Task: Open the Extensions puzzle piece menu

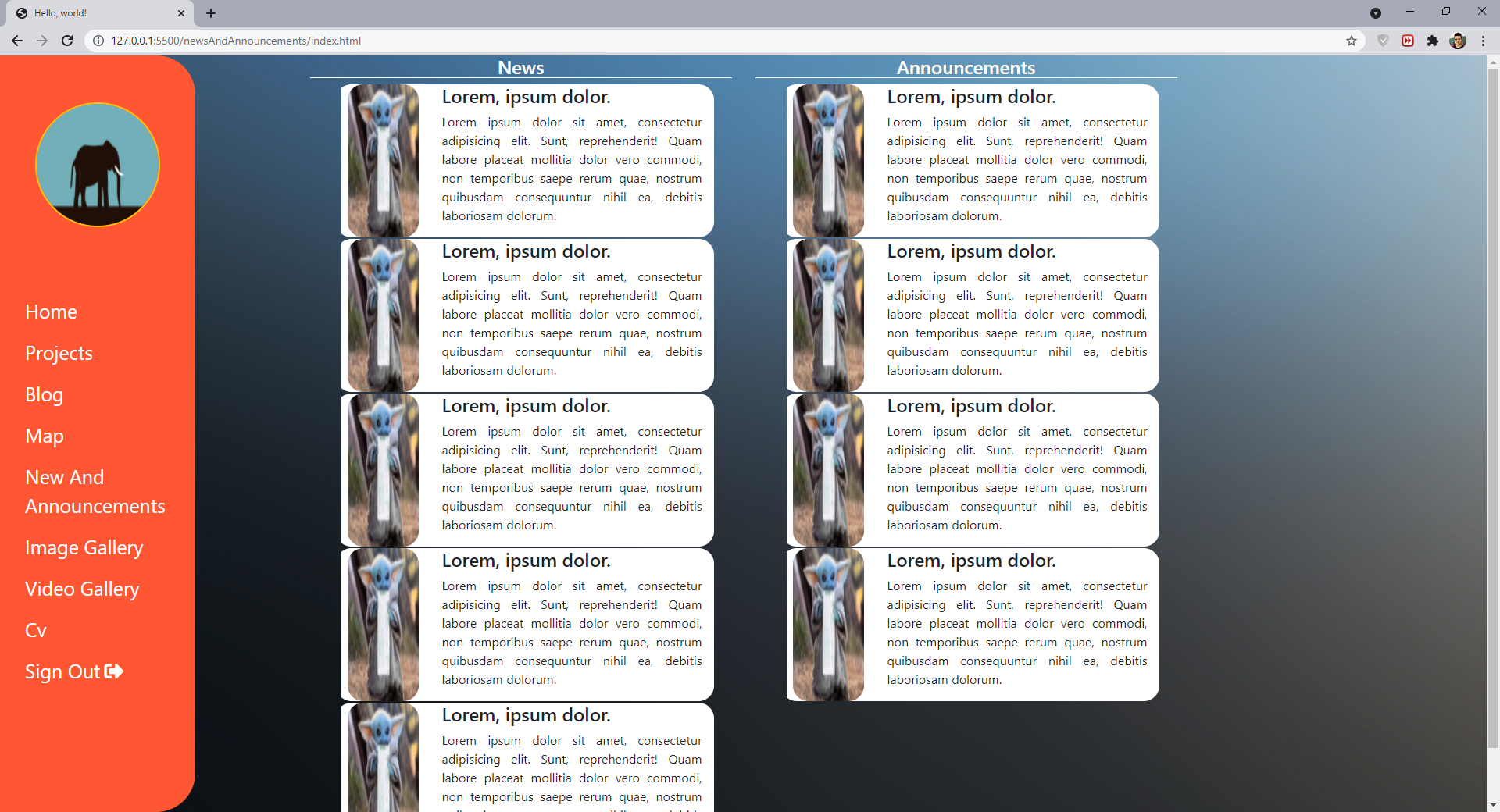Action: (x=1433, y=41)
